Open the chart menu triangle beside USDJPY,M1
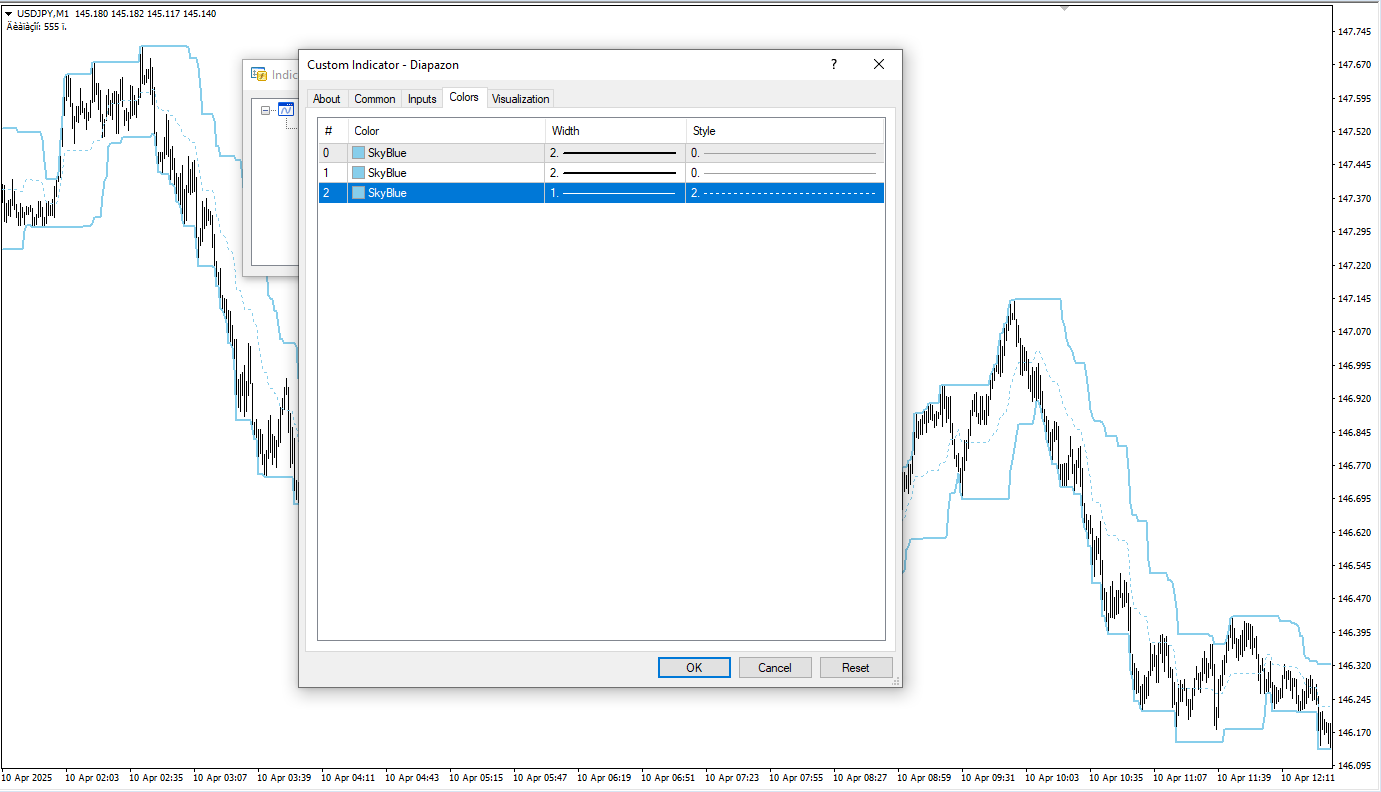 8,14
